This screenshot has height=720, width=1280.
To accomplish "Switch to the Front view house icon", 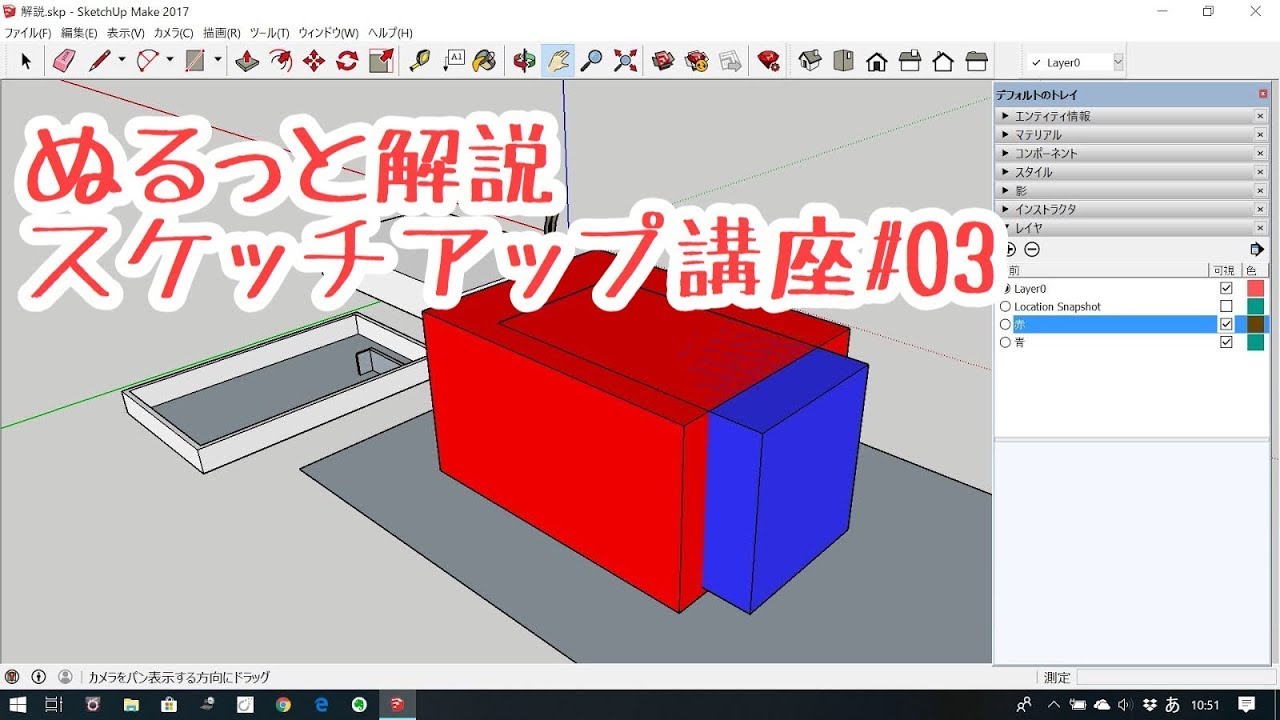I will (877, 62).
